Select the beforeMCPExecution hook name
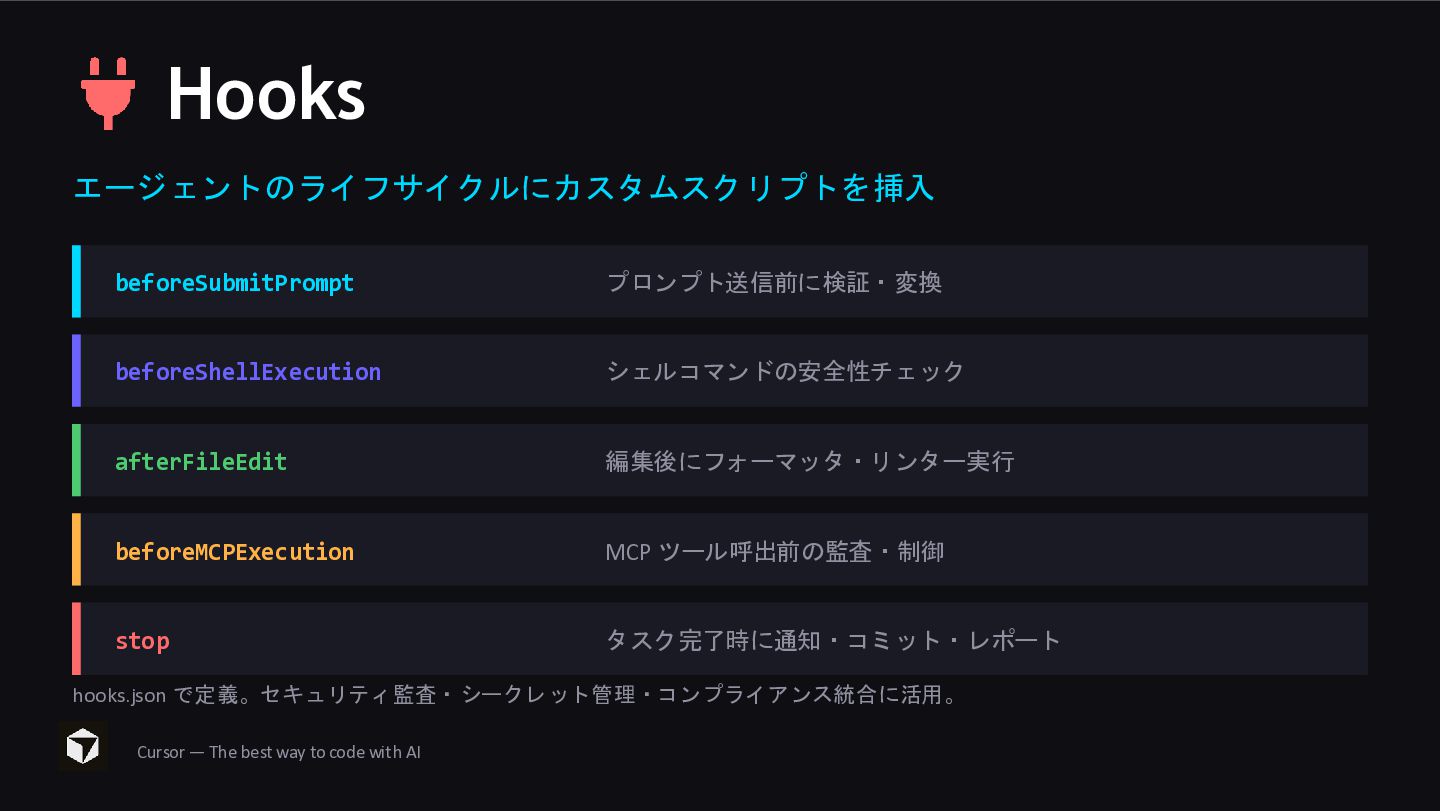1440x811 pixels. coord(235,552)
